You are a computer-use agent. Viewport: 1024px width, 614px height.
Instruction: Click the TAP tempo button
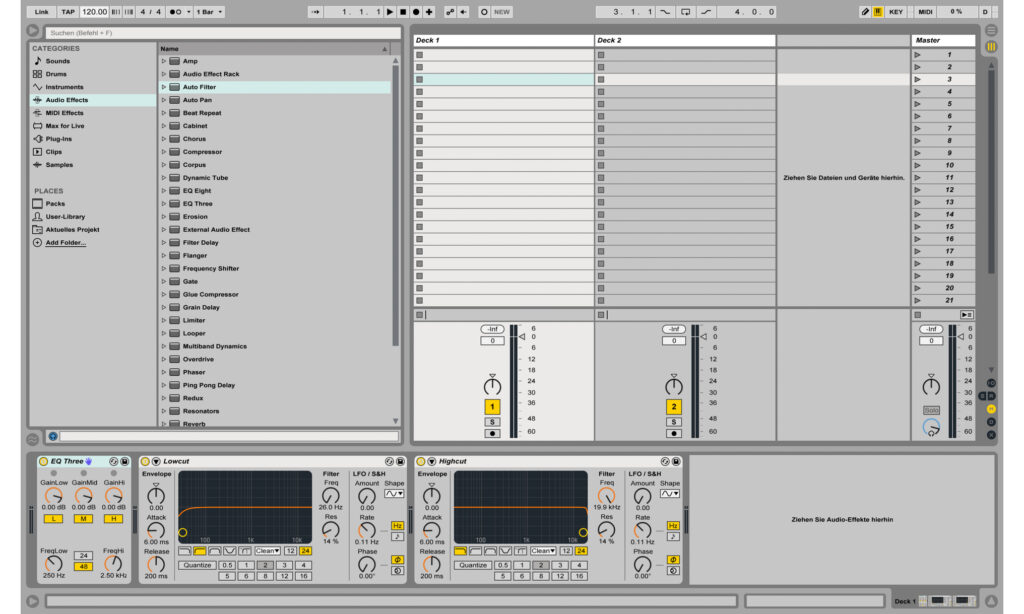(x=68, y=12)
